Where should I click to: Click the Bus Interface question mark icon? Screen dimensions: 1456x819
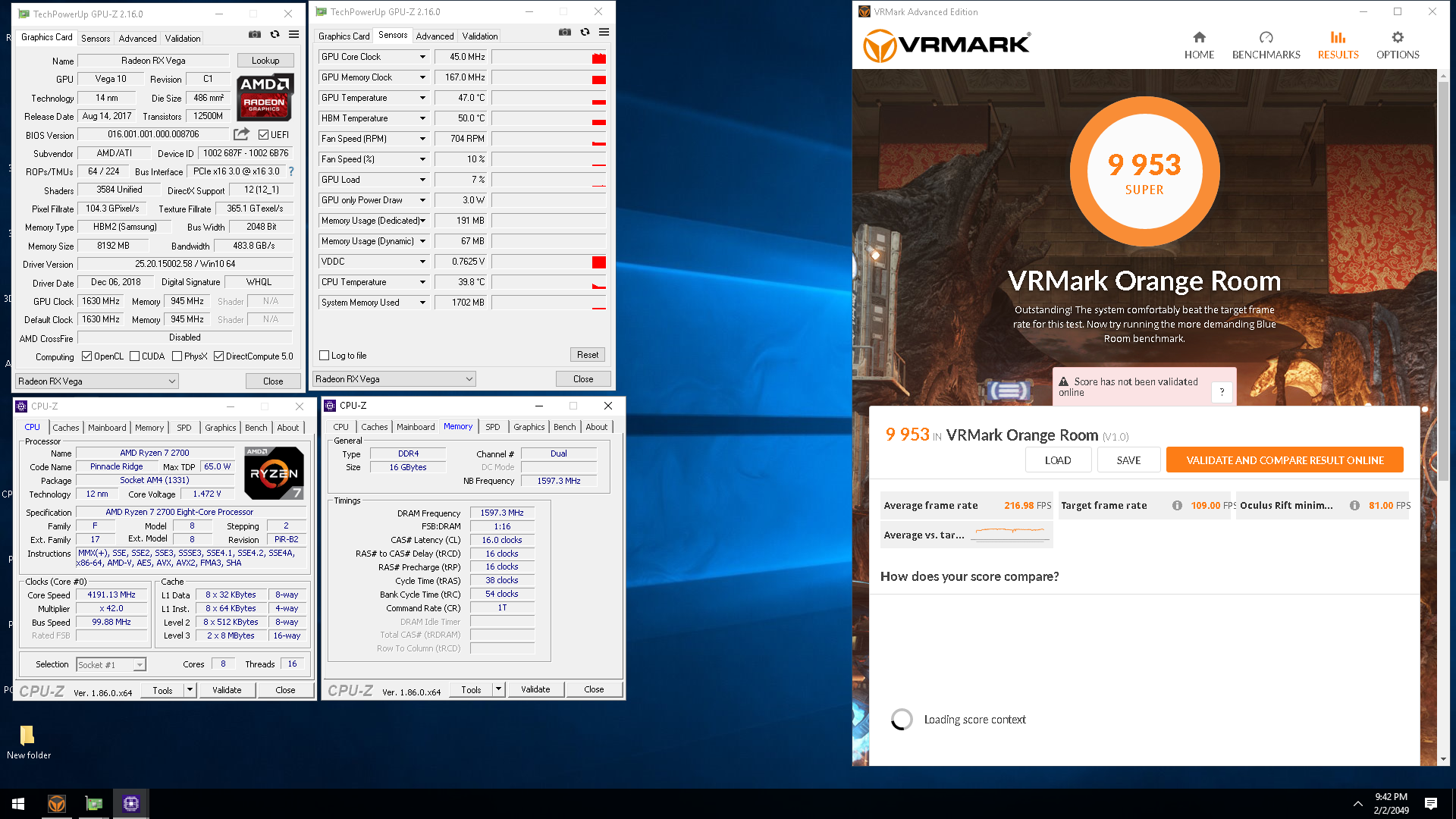pos(291,171)
